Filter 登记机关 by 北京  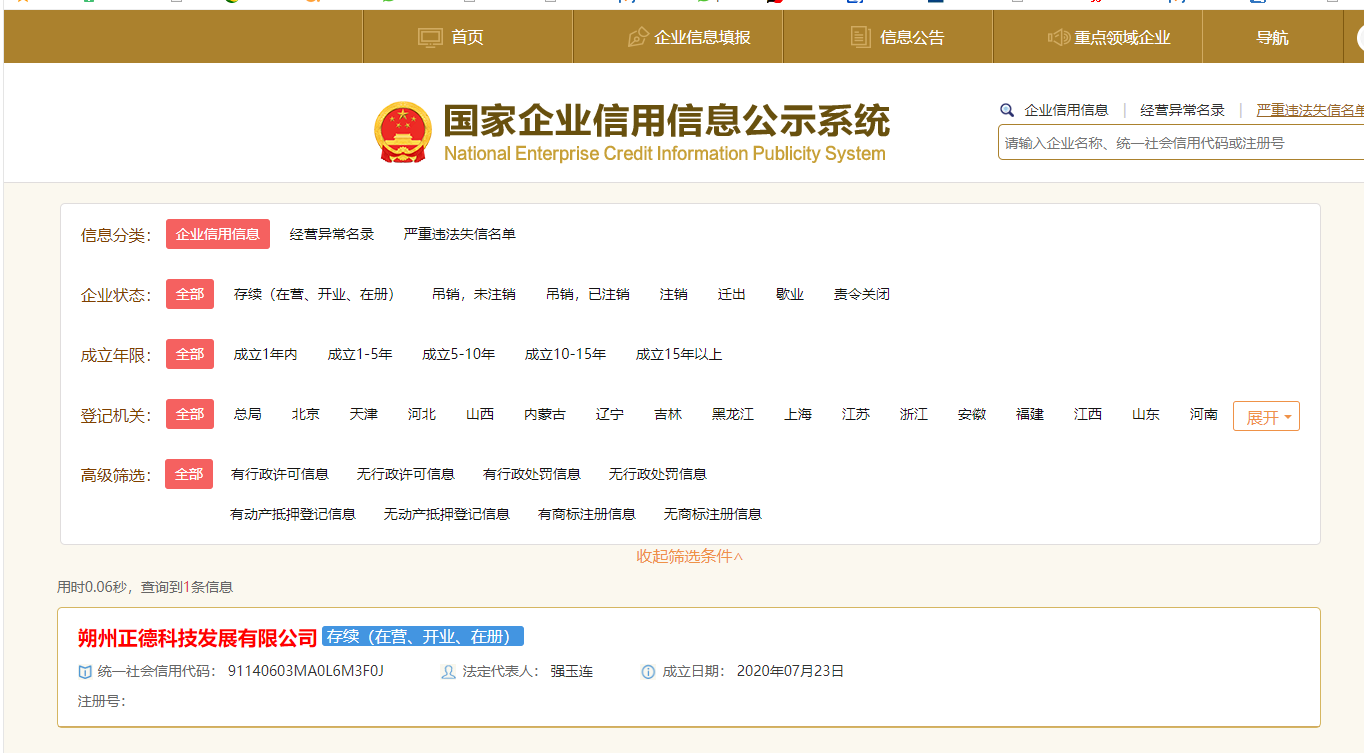pos(306,414)
